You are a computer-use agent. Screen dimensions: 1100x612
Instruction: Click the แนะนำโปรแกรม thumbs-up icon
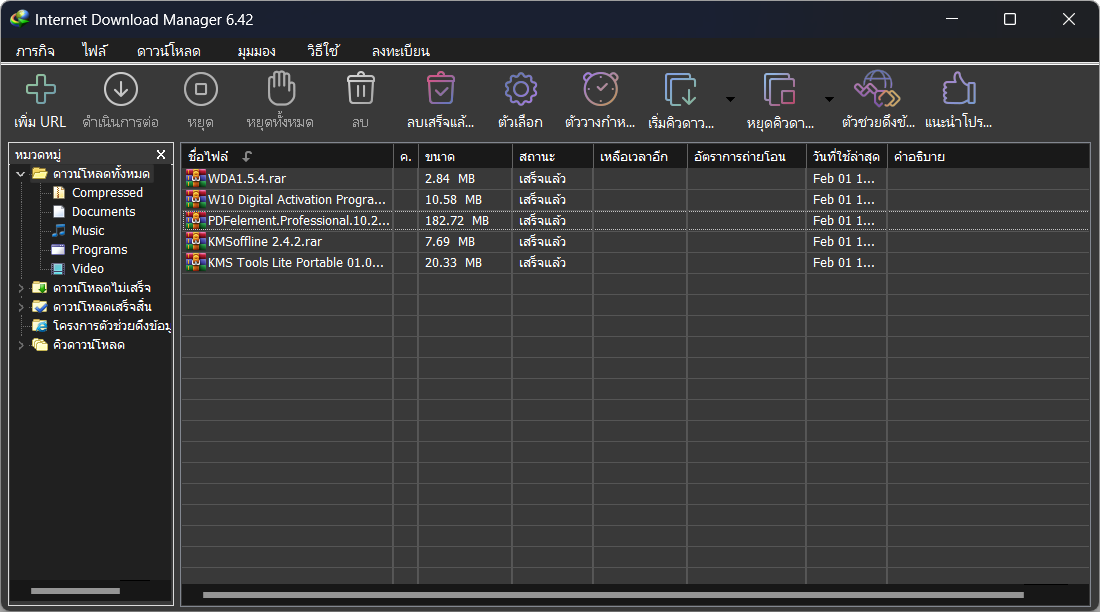(958, 89)
